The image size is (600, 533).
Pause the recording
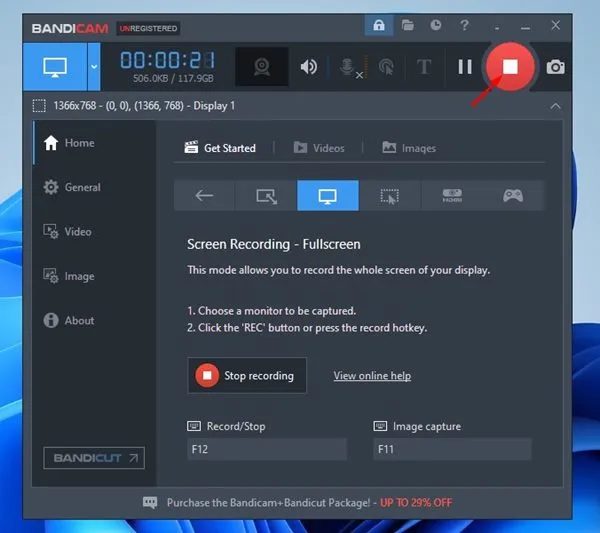pos(465,67)
